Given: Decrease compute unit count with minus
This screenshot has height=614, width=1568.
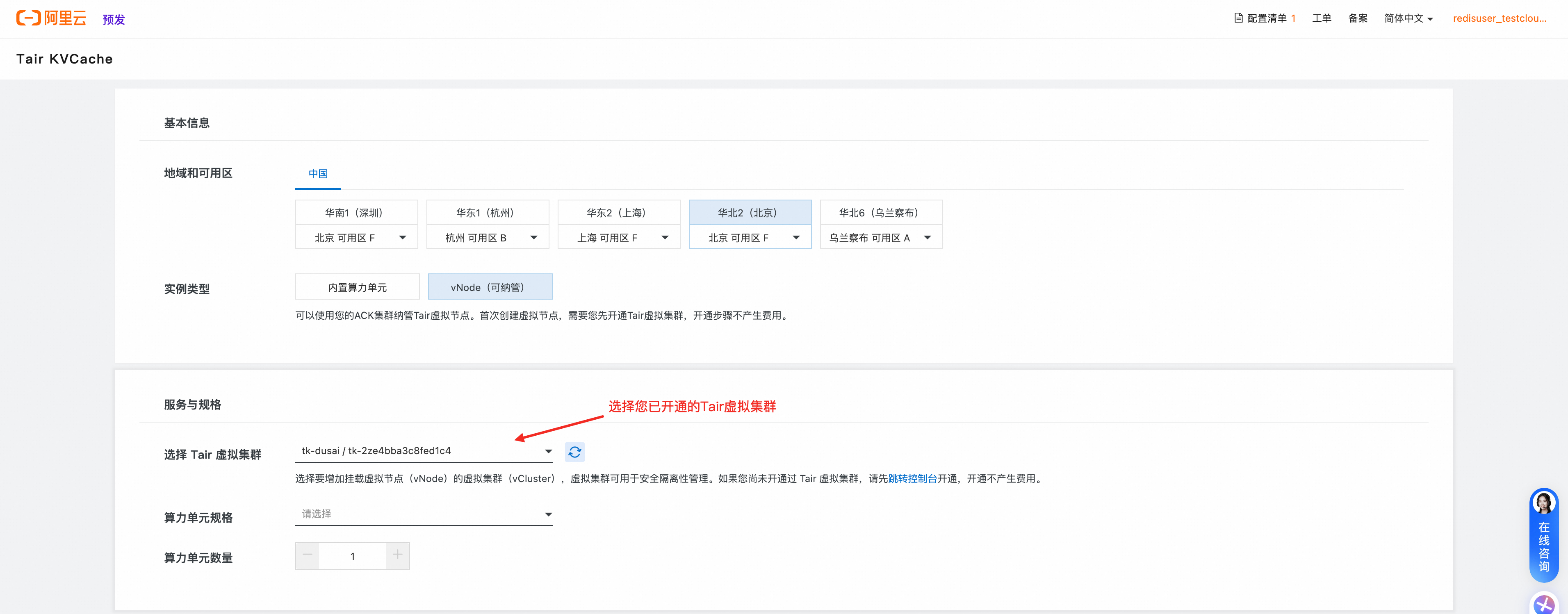Looking at the screenshot, I should 308,555.
